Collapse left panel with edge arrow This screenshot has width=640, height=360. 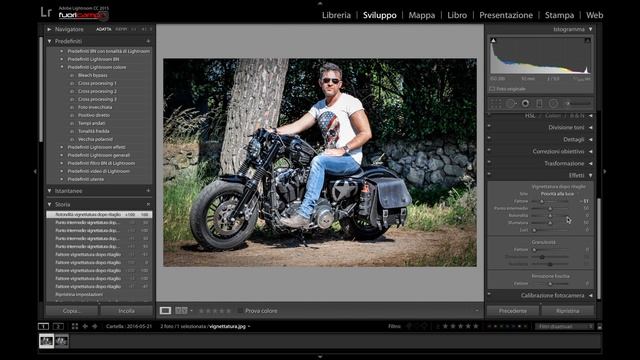click(35, 171)
